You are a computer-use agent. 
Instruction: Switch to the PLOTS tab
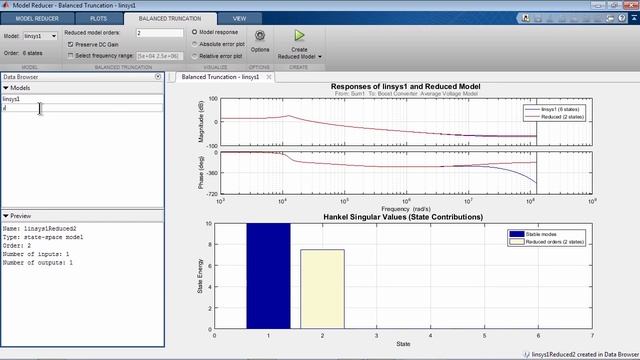[x=98, y=18]
